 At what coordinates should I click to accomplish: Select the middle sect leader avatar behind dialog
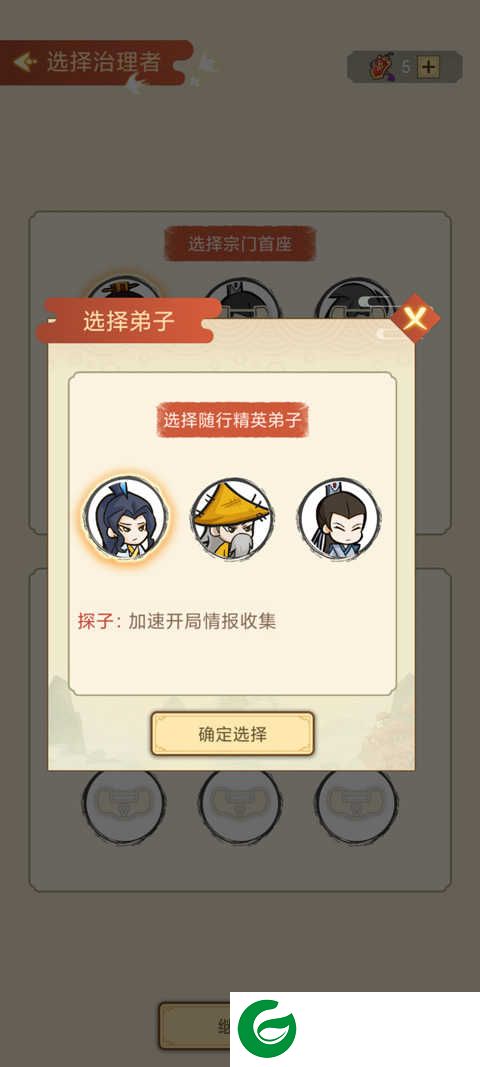click(x=242, y=296)
